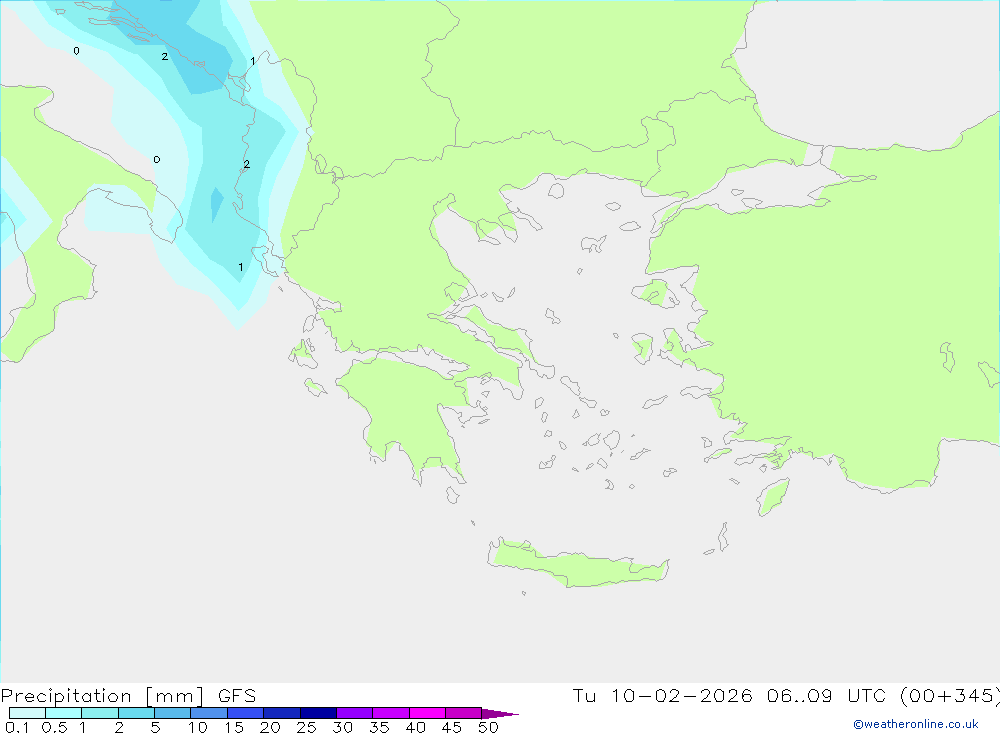Click the "0.1" legend scale label

pos(17,727)
